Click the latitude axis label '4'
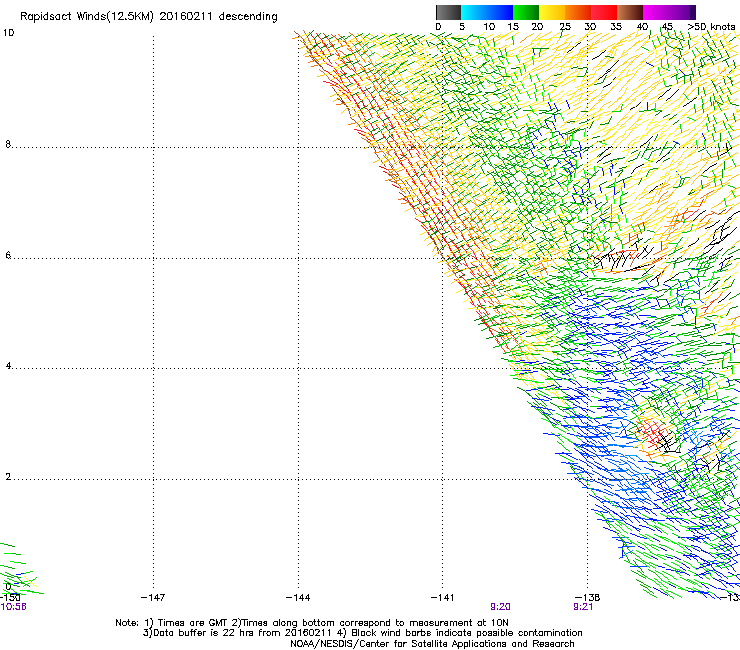740x650 pixels. point(8,365)
